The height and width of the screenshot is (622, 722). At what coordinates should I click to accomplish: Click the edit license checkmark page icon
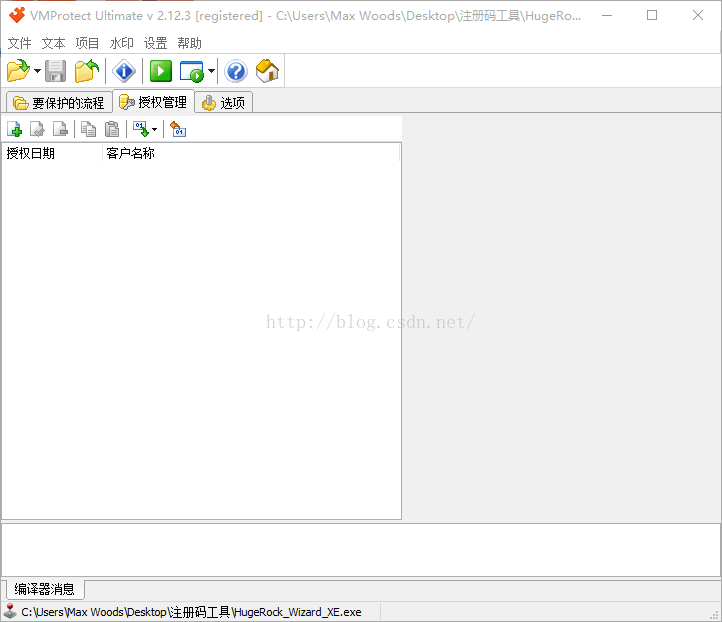click(37, 129)
